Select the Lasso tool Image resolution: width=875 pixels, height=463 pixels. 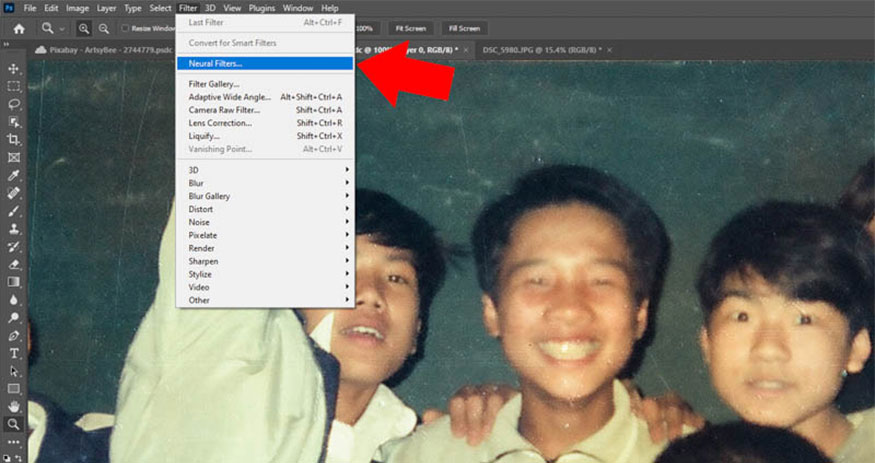(13, 104)
